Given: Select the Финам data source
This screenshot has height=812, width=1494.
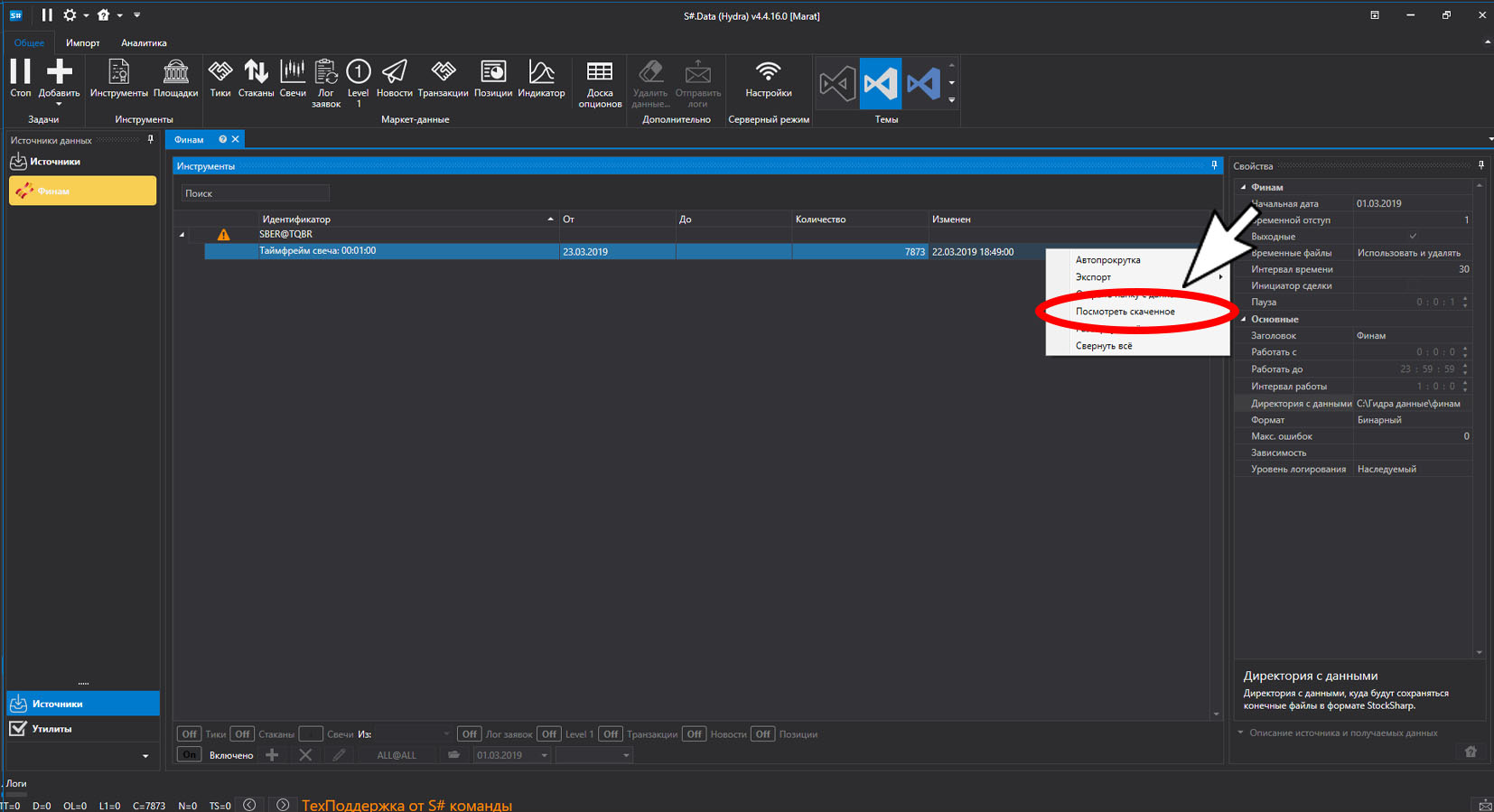Looking at the screenshot, I should click(x=82, y=191).
